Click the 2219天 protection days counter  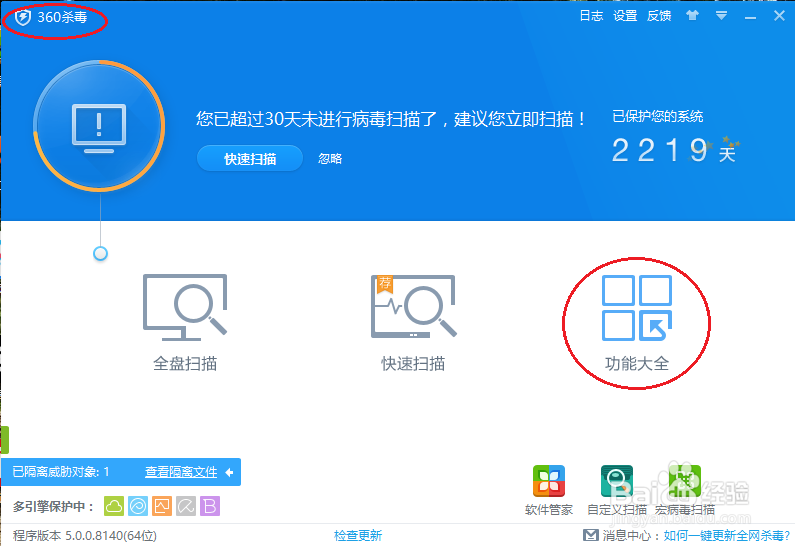(x=675, y=150)
